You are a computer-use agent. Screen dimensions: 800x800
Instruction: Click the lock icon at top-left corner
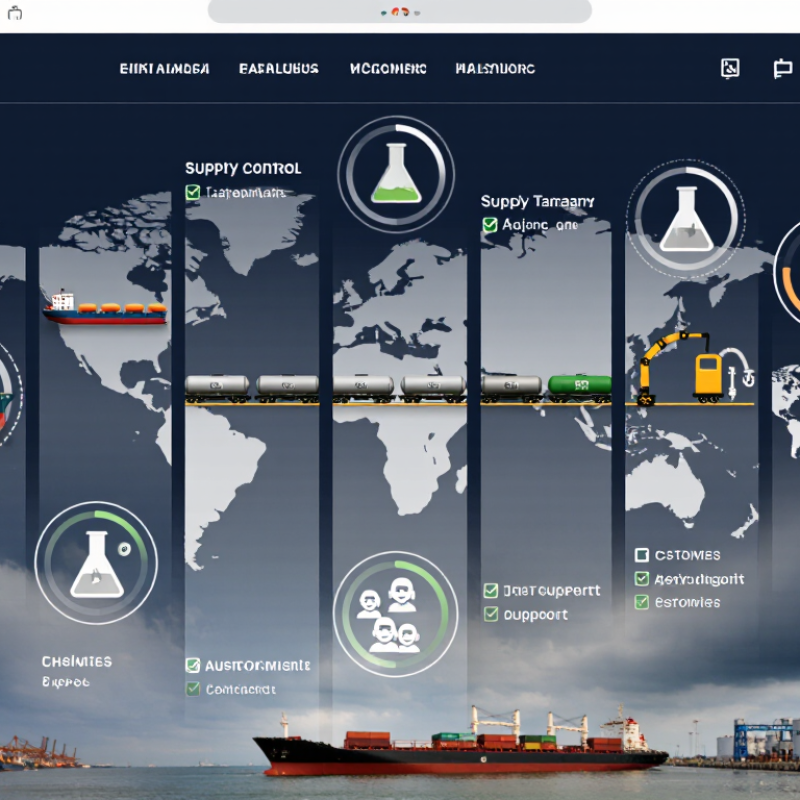[x=15, y=13]
